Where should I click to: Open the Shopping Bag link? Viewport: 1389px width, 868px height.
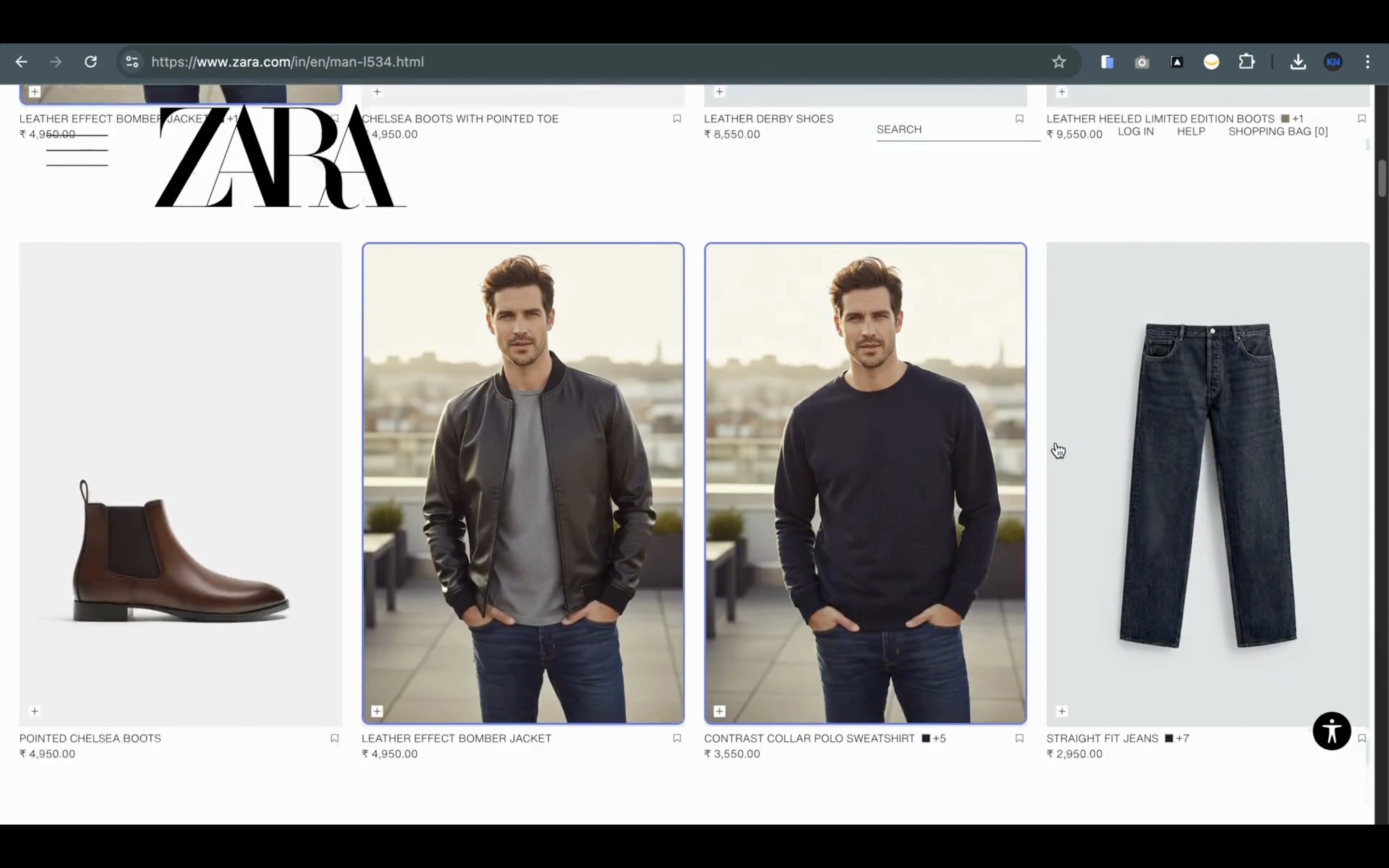pos(1278,132)
